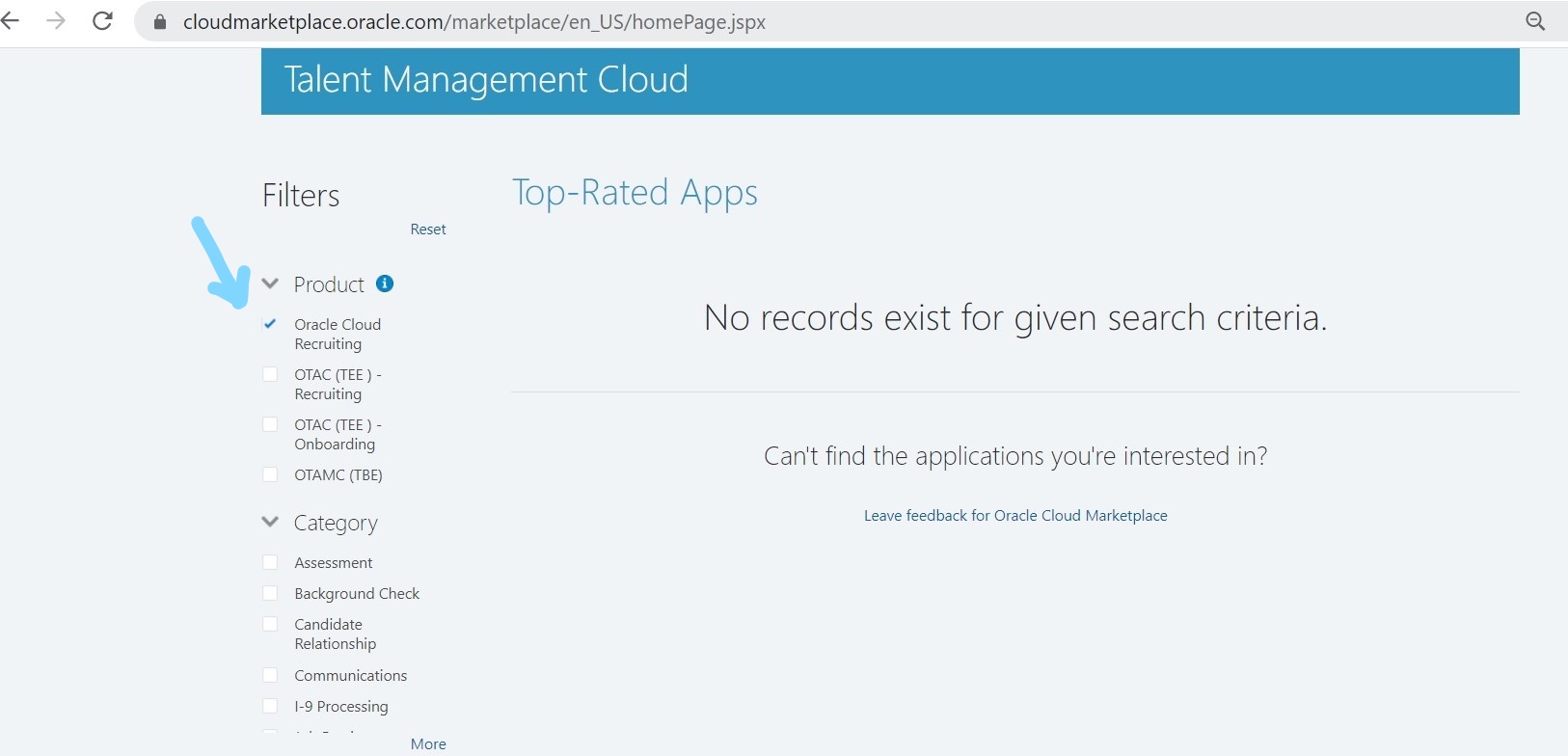Screen dimensions: 1568x756
Task: Open Leave feedback for Oracle Cloud Marketplace link
Action: pyautogui.click(x=1015, y=516)
